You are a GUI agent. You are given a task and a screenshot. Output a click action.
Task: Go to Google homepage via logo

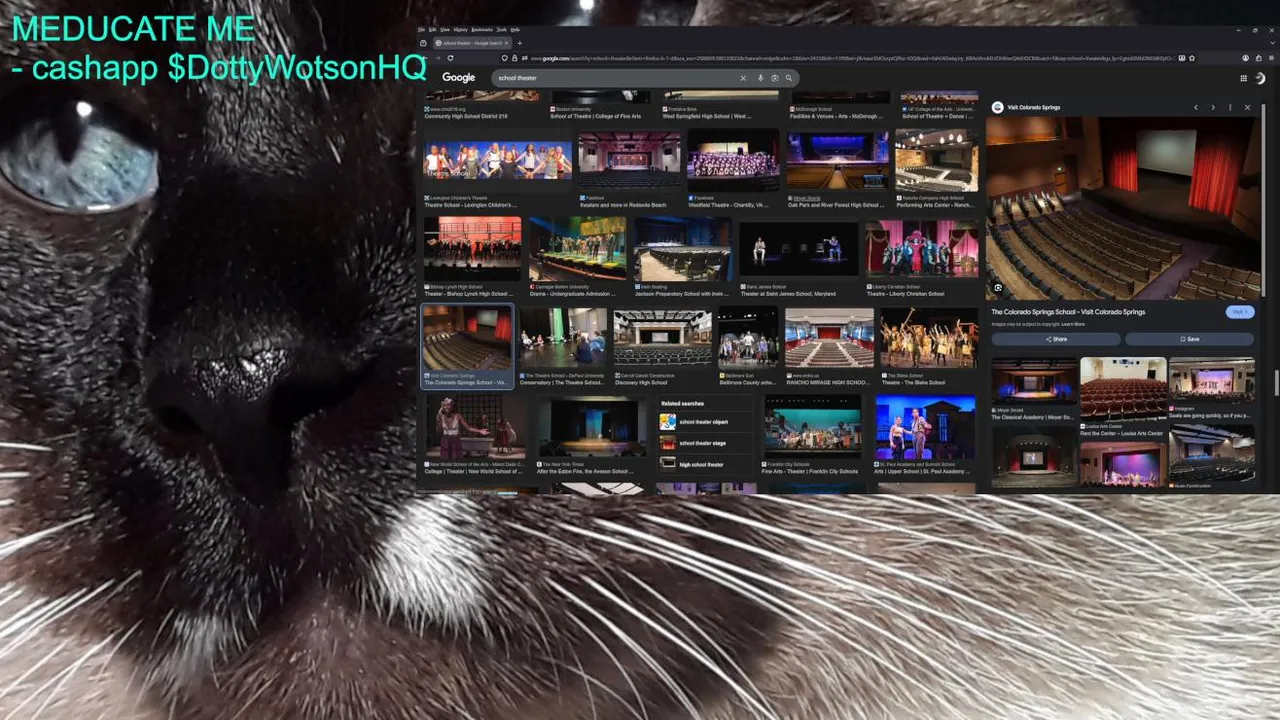click(x=459, y=78)
